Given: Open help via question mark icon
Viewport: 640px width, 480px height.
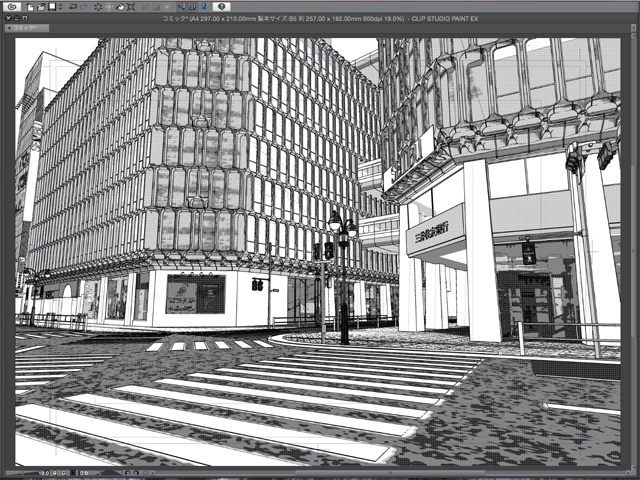Looking at the screenshot, I should 221,7.
